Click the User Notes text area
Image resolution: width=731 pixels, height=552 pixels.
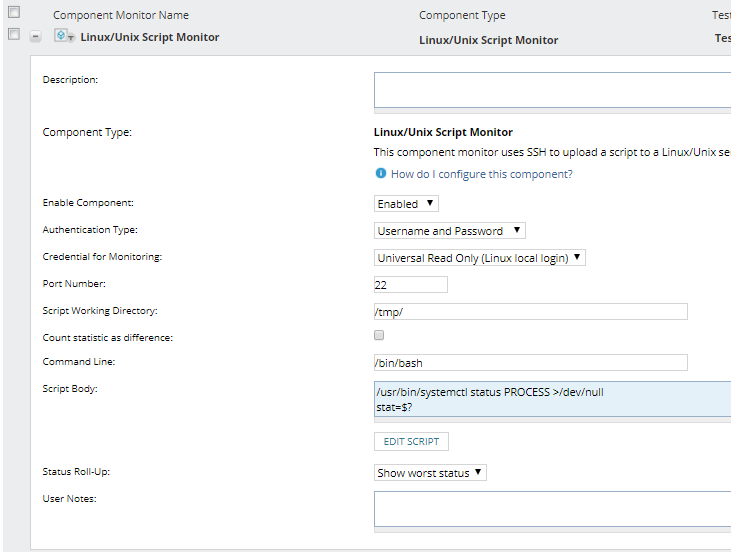click(x=552, y=508)
